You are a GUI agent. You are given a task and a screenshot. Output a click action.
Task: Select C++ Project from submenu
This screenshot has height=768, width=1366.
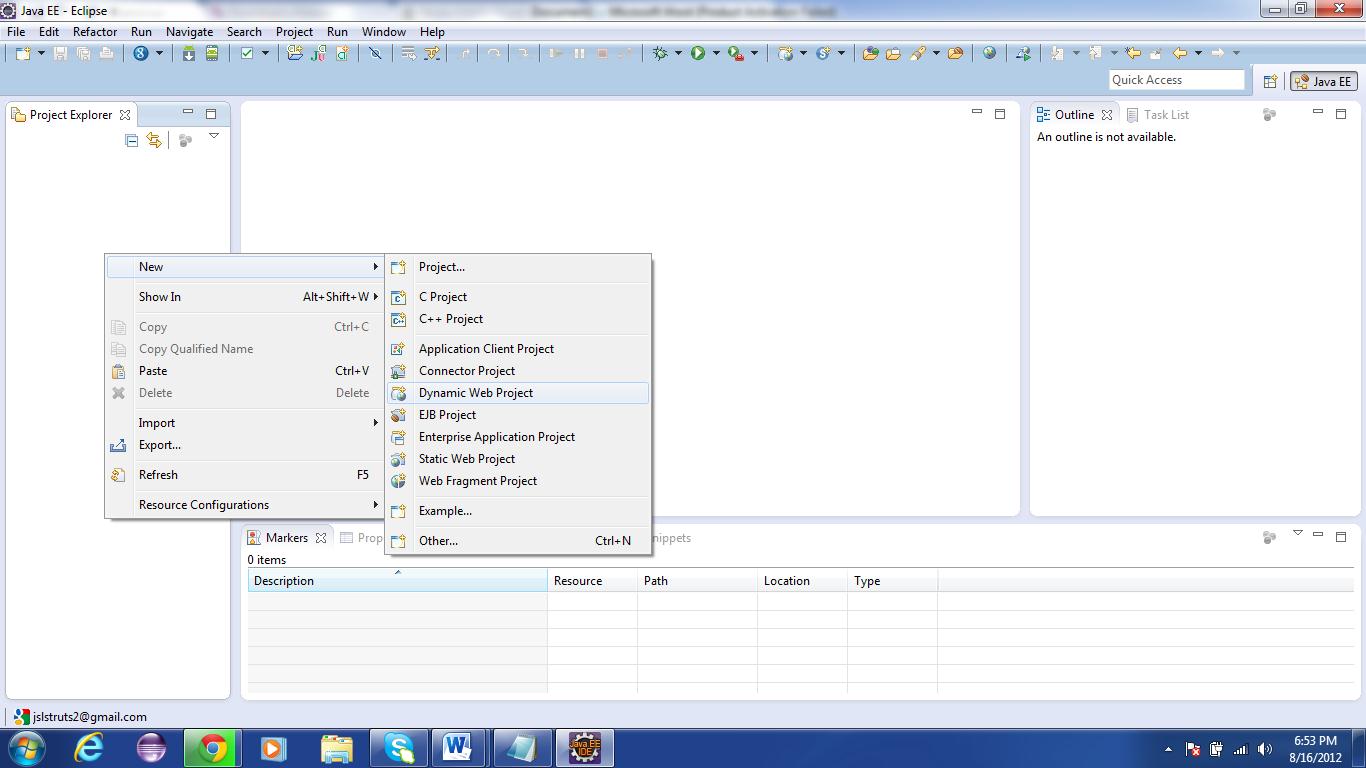click(x=518, y=319)
